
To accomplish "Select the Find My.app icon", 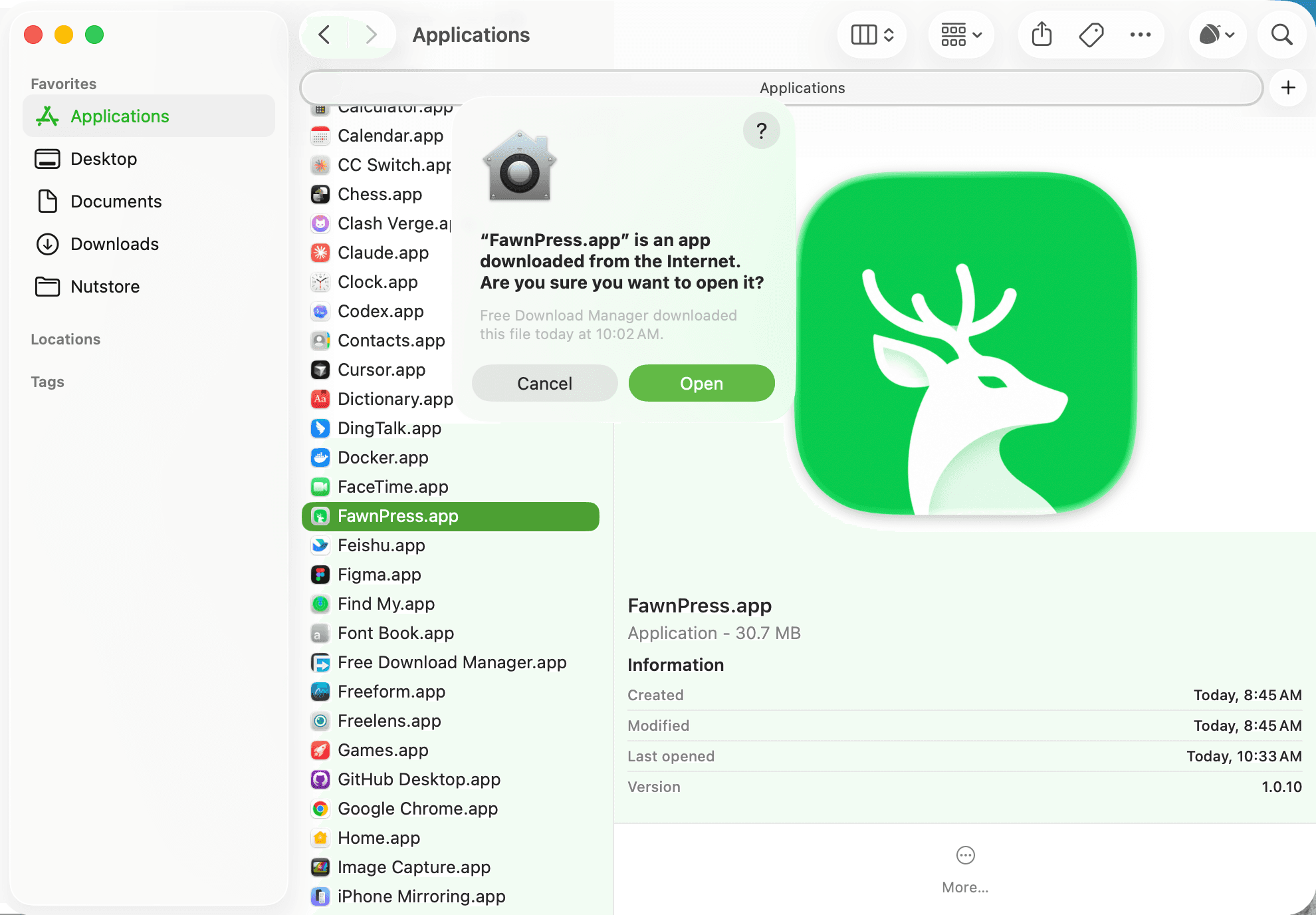I will (x=320, y=604).
